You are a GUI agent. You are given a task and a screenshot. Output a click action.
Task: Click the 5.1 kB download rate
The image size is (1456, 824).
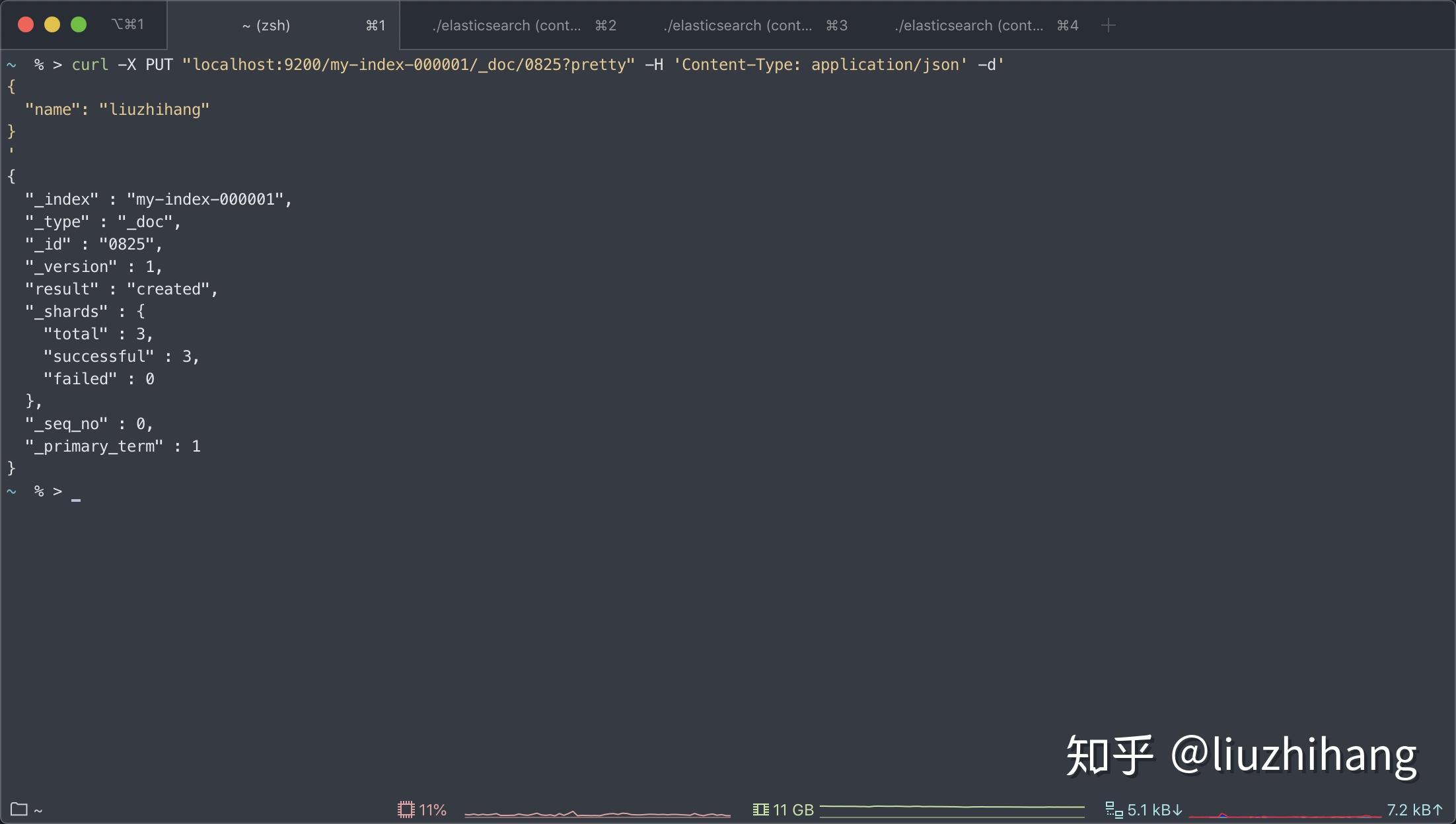1154,809
